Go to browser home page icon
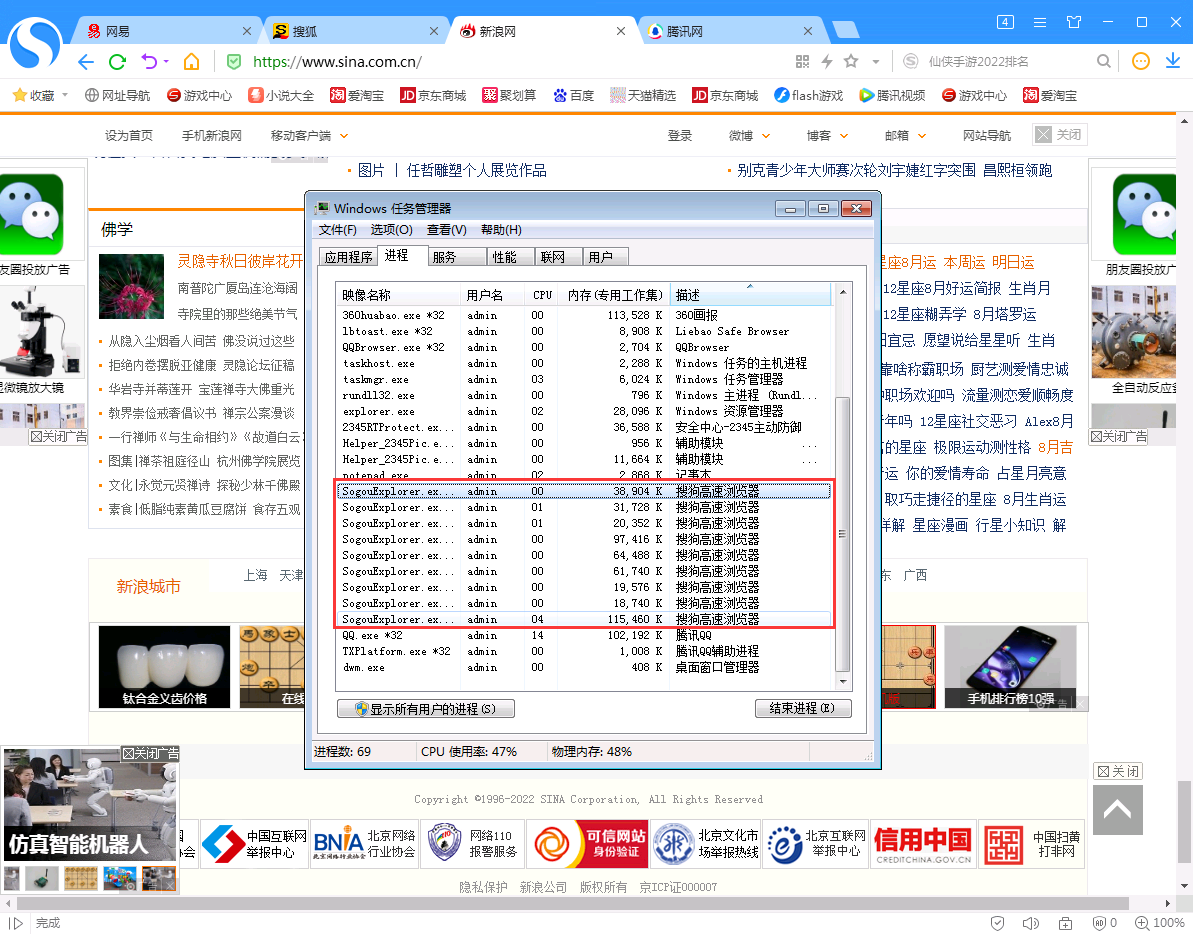The width and height of the screenshot is (1193, 934). (x=192, y=62)
